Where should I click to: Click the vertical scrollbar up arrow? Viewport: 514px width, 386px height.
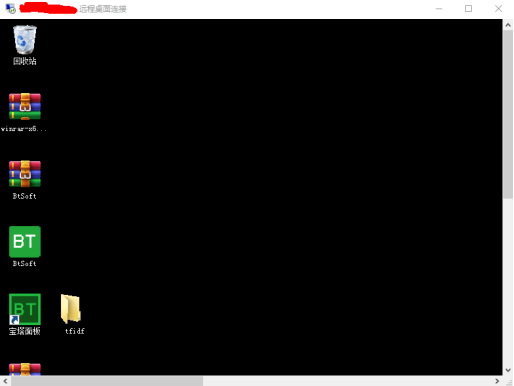[508, 25]
